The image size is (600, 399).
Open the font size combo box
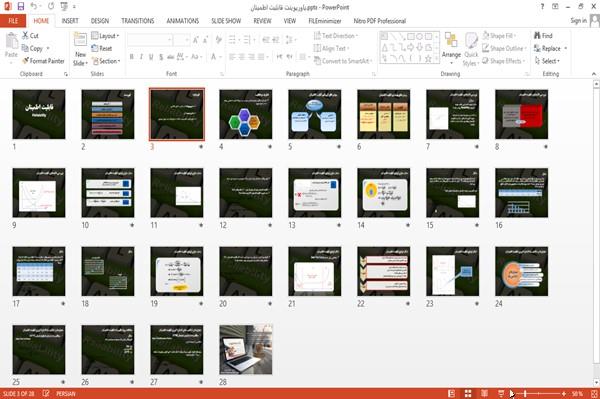click(x=181, y=40)
